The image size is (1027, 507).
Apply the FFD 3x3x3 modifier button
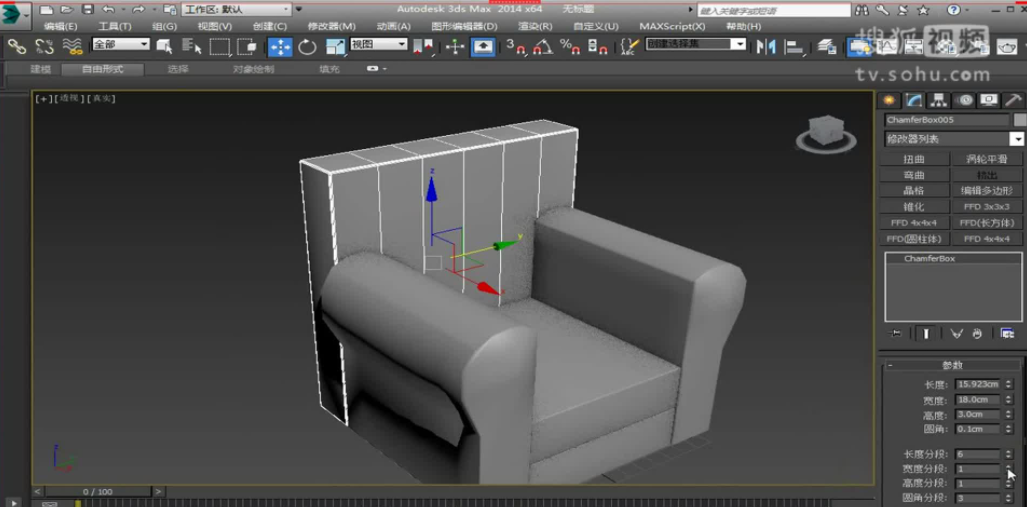(x=986, y=206)
